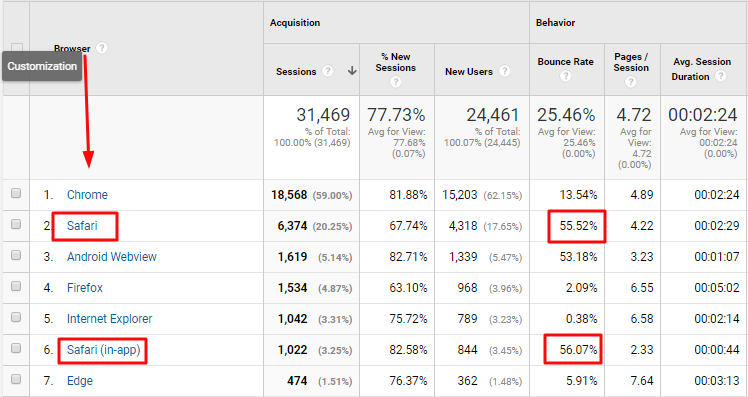Screen dimensions: 748x397
Task: Open the Android Webview link
Action: point(112,257)
